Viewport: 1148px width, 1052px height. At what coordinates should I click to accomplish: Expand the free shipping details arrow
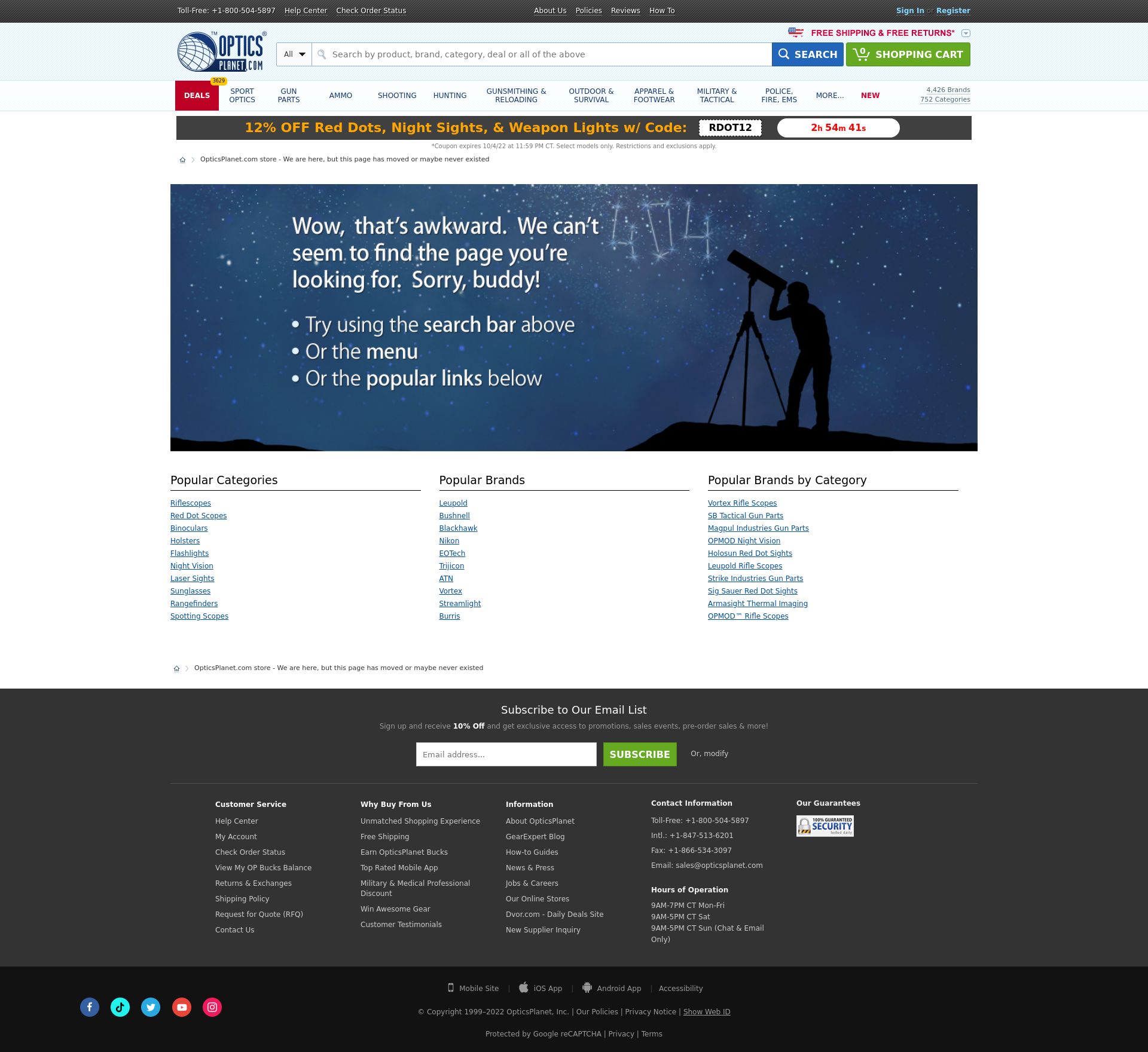point(966,33)
